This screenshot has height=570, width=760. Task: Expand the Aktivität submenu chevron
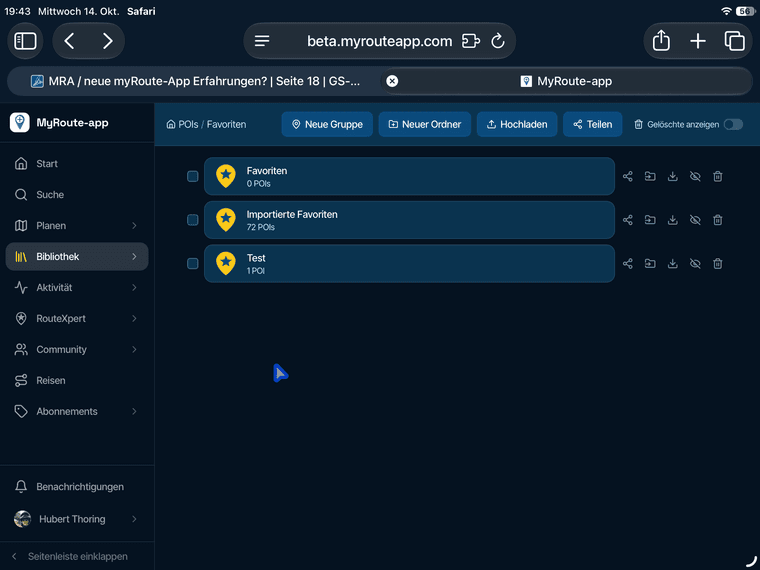pos(134,287)
